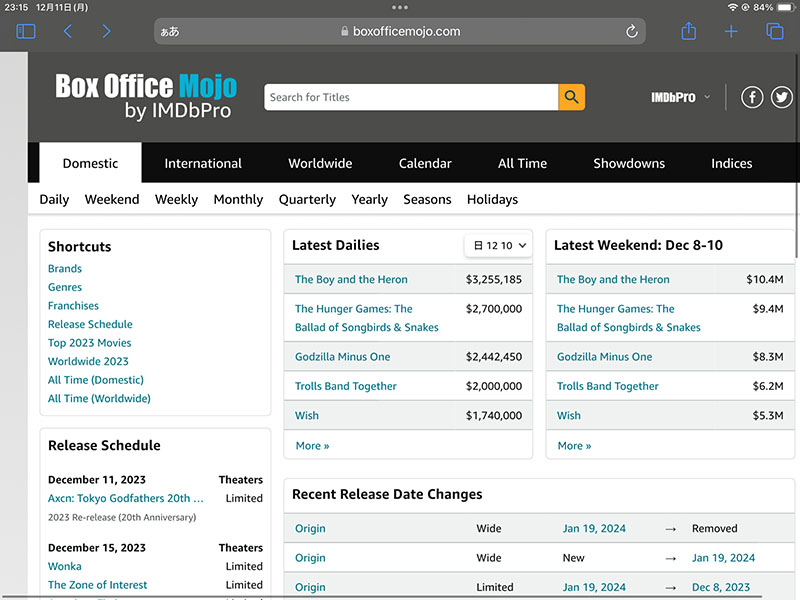Open the All Time (Worldwide) link
This screenshot has width=800, height=600.
coord(99,398)
